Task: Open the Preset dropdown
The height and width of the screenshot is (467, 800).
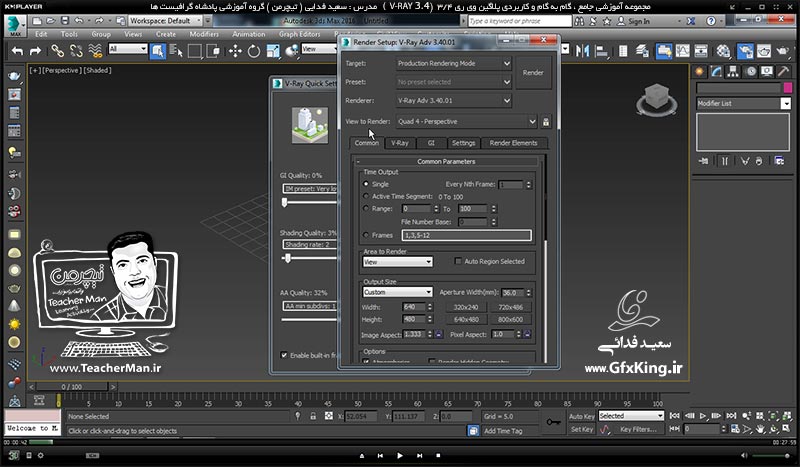Action: (454, 82)
